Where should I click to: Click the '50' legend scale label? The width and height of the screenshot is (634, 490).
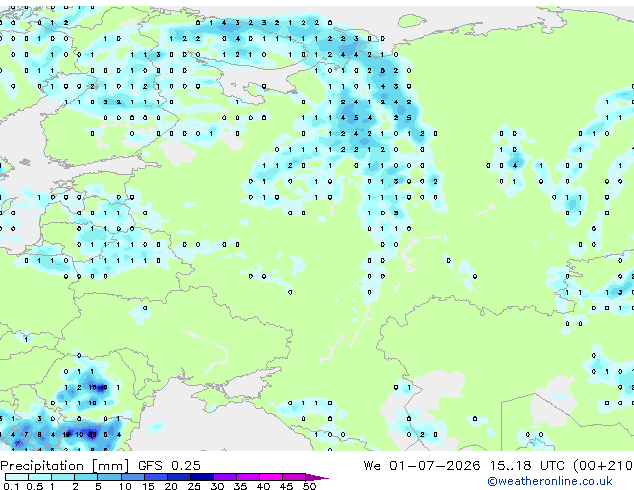[309, 486]
